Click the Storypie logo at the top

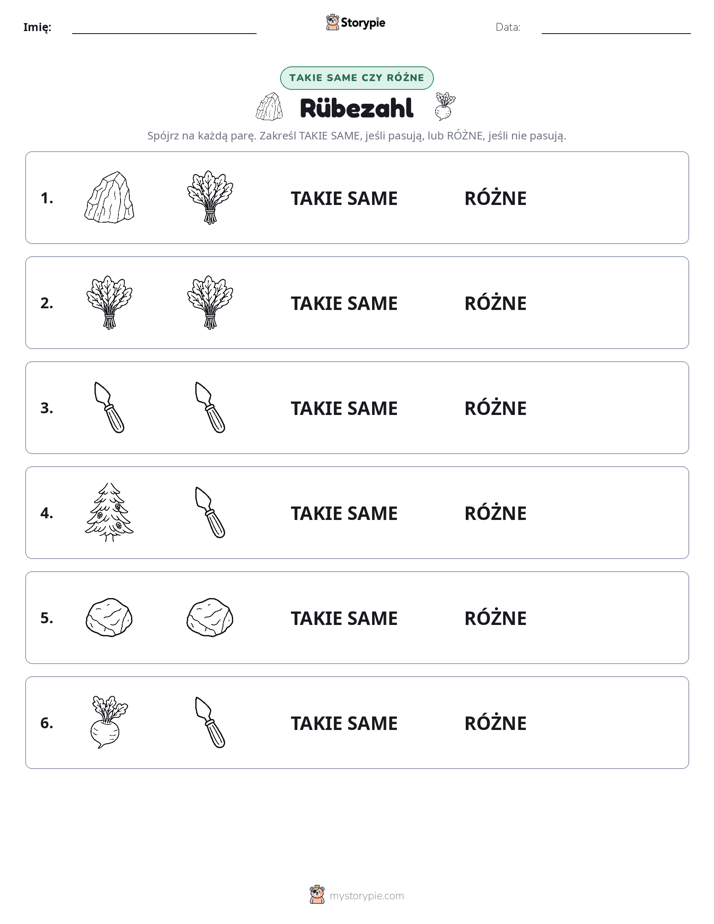click(356, 22)
